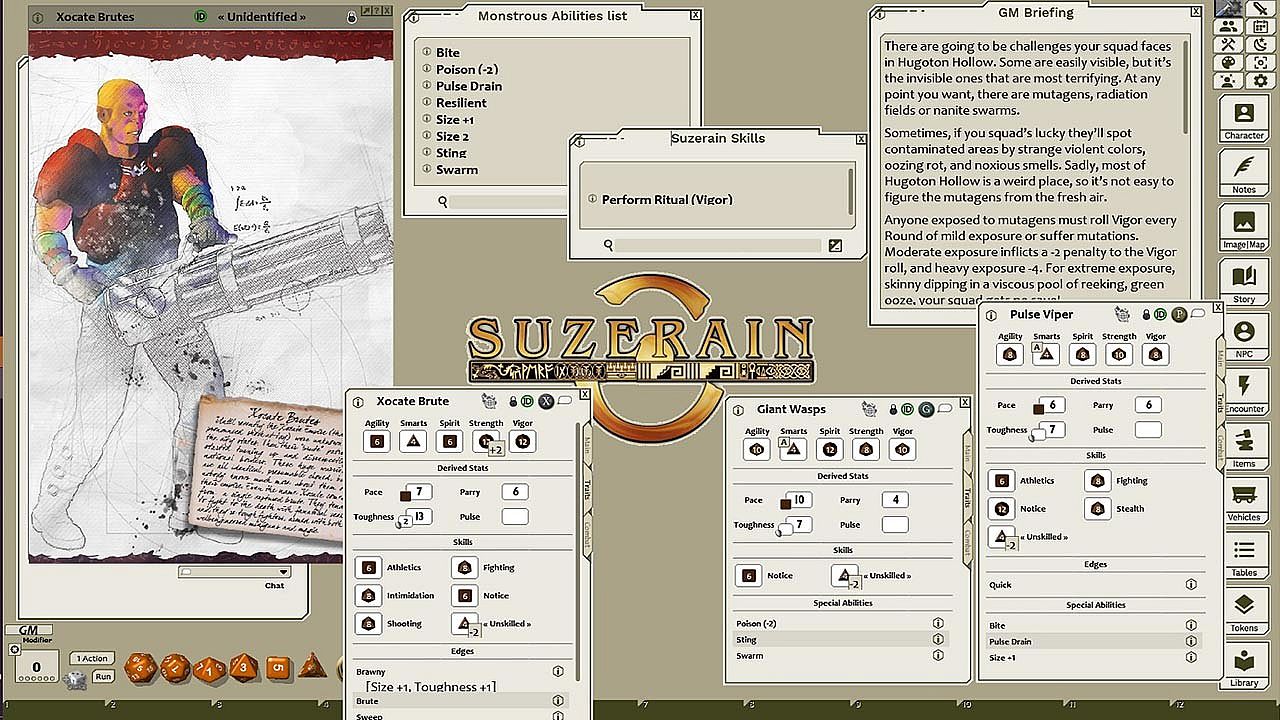Open the Story sidebar section
The width and height of the screenshot is (1280, 720).
pyautogui.click(x=1243, y=283)
